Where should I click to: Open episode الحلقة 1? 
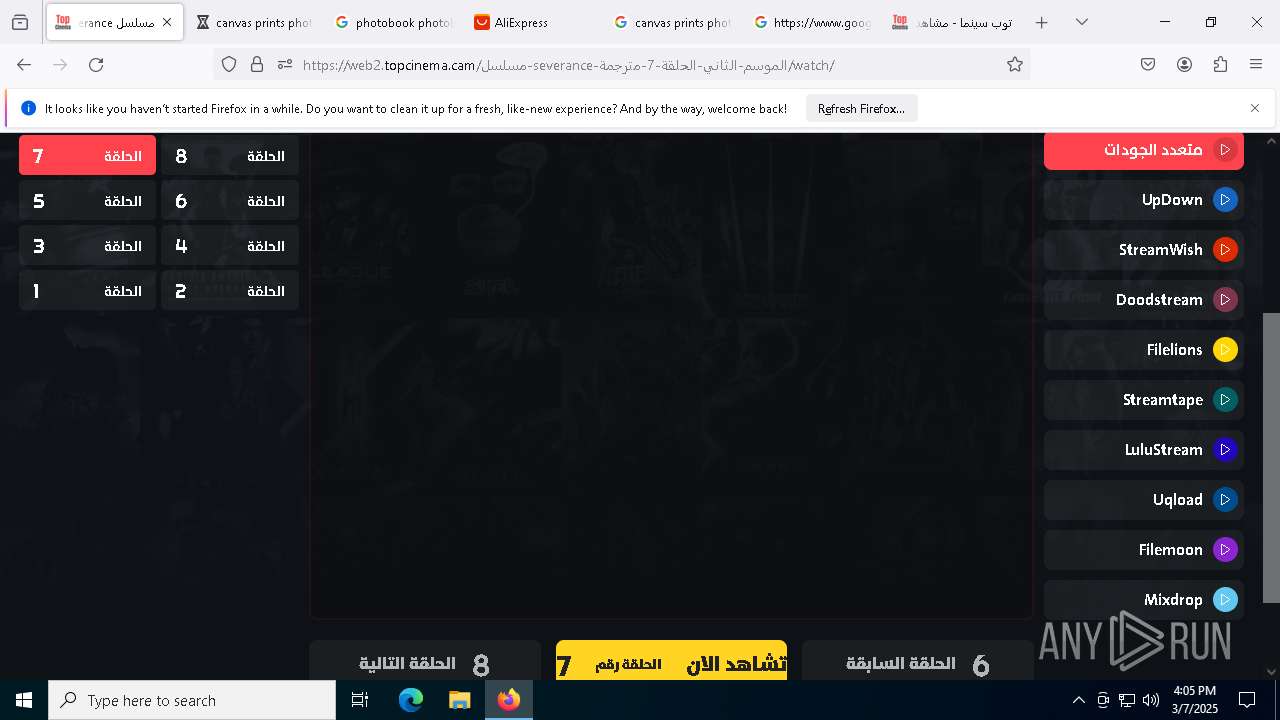click(87, 291)
